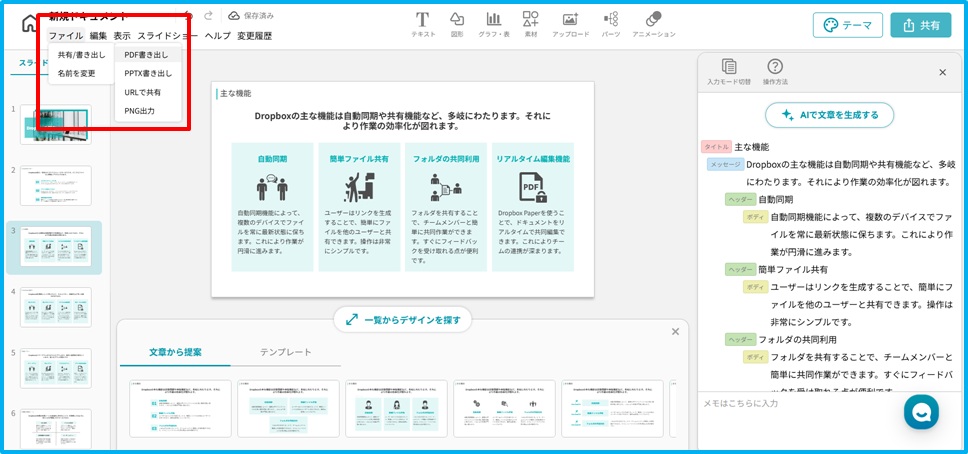Click the home icon
This screenshot has width=968, height=454.
pyautogui.click(x=29, y=25)
